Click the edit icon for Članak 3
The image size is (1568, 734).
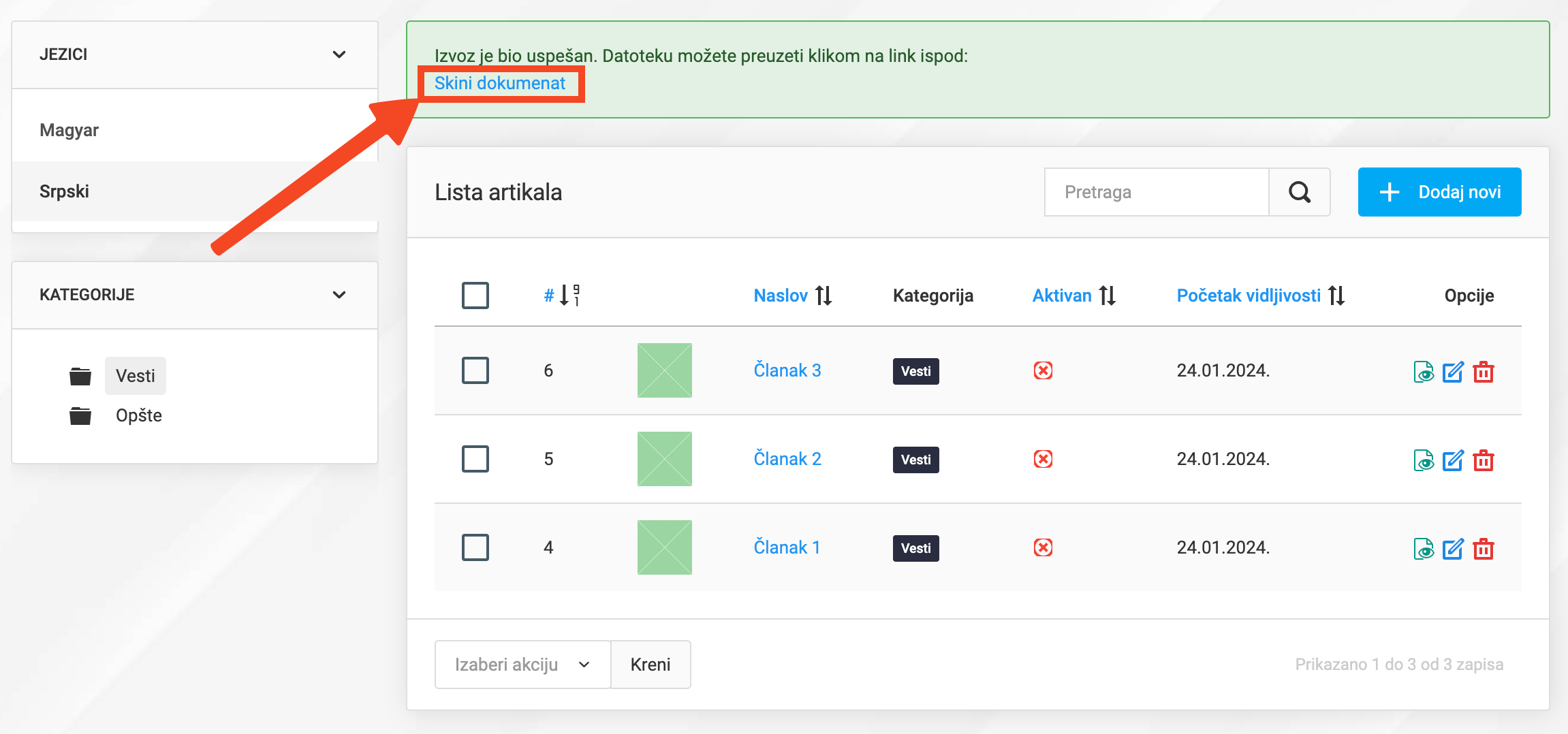(x=1453, y=372)
